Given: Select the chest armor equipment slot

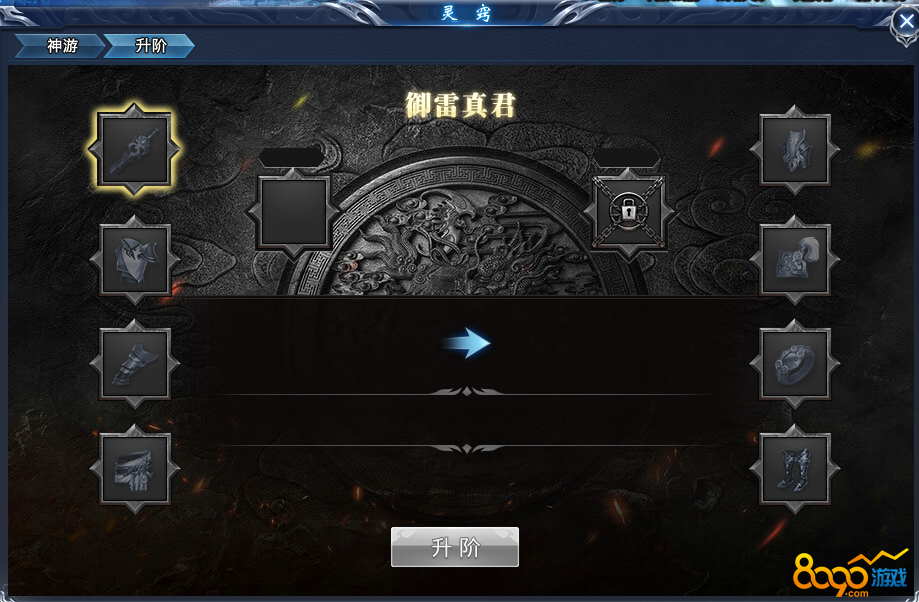Looking at the screenshot, I should [134, 259].
